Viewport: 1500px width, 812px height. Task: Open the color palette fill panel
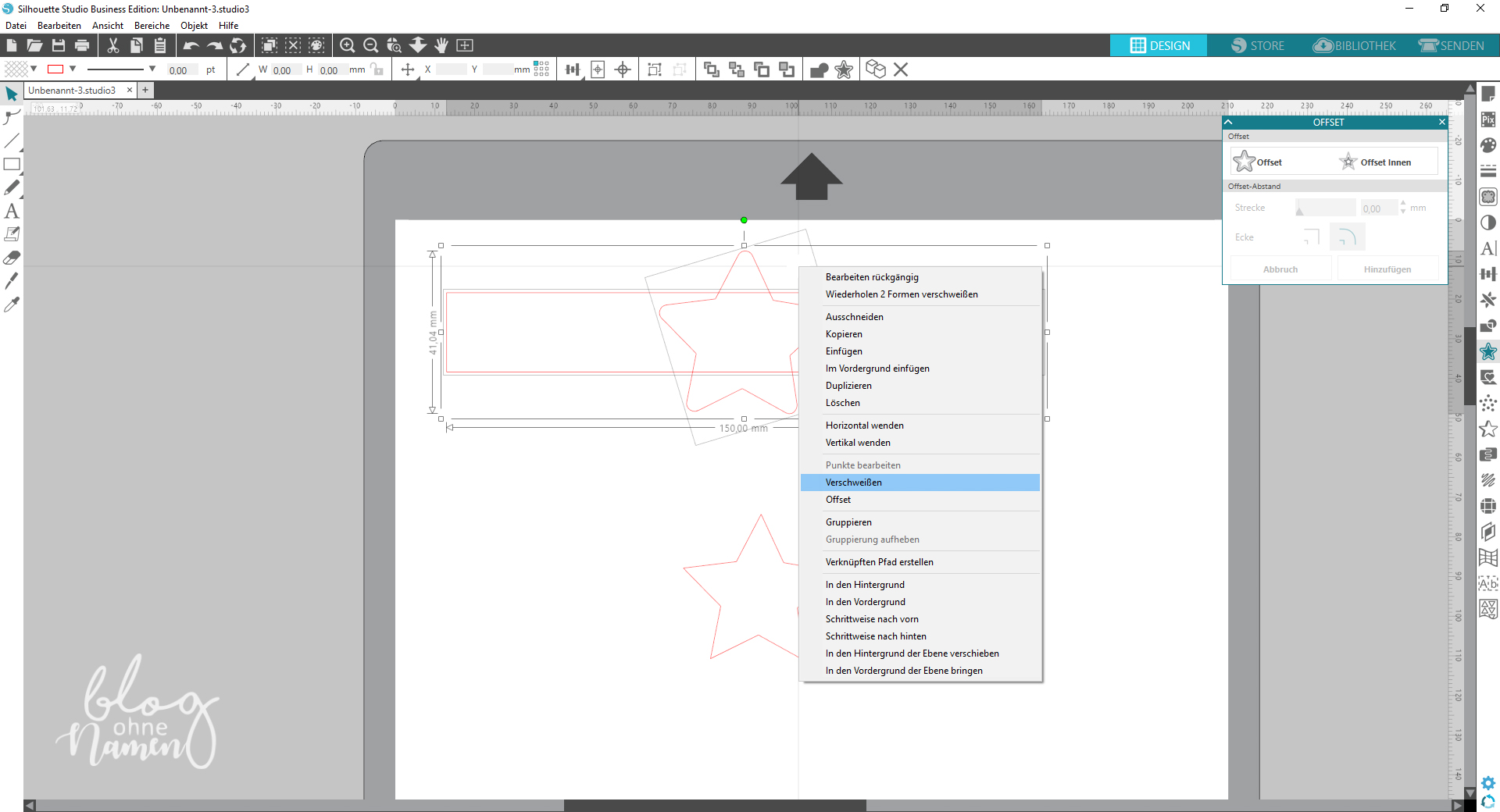click(1488, 145)
